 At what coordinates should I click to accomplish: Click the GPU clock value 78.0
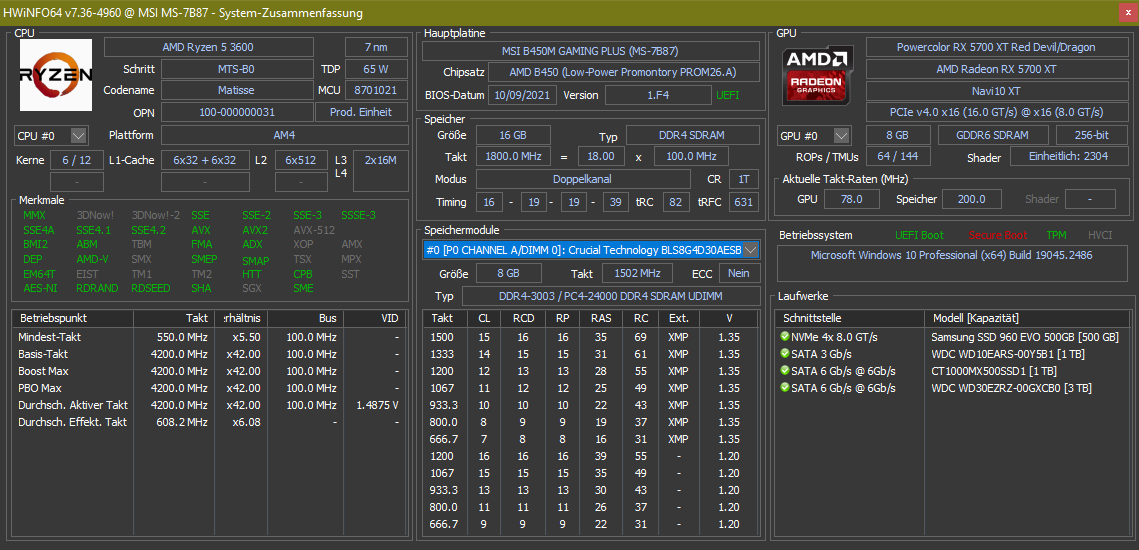coord(850,199)
